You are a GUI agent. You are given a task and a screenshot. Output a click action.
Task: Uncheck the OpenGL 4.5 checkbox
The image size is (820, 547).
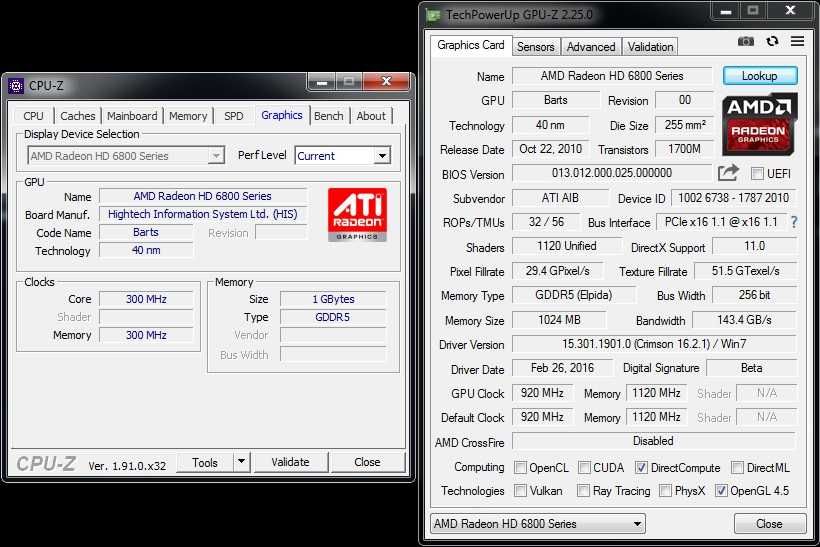[x=721, y=491]
